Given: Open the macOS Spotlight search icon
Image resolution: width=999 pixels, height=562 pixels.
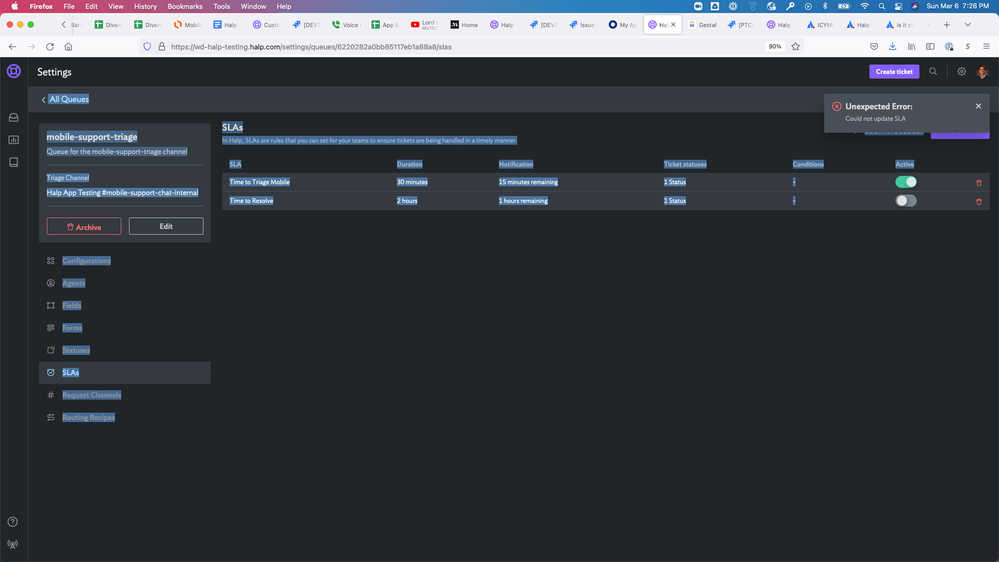Looking at the screenshot, I should [882, 6].
